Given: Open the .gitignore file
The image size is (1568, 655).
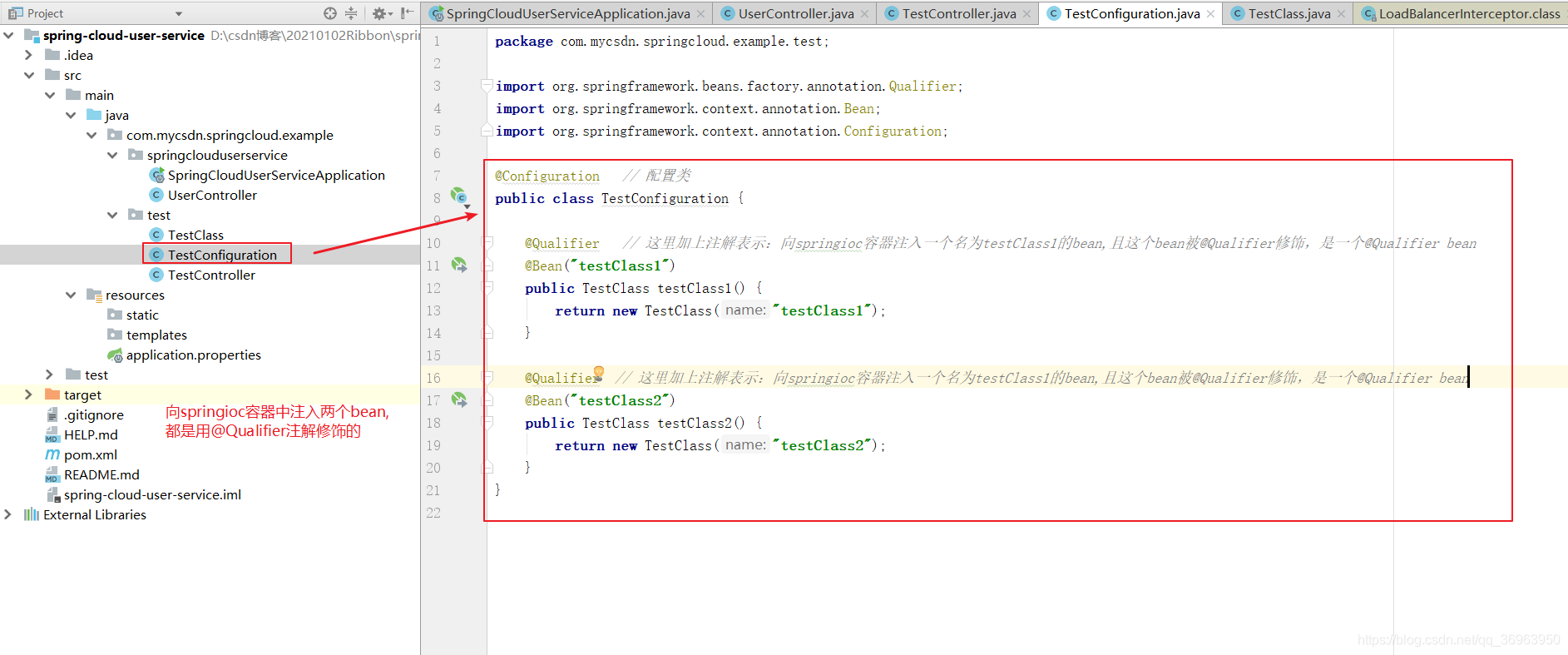Looking at the screenshot, I should click(x=93, y=414).
